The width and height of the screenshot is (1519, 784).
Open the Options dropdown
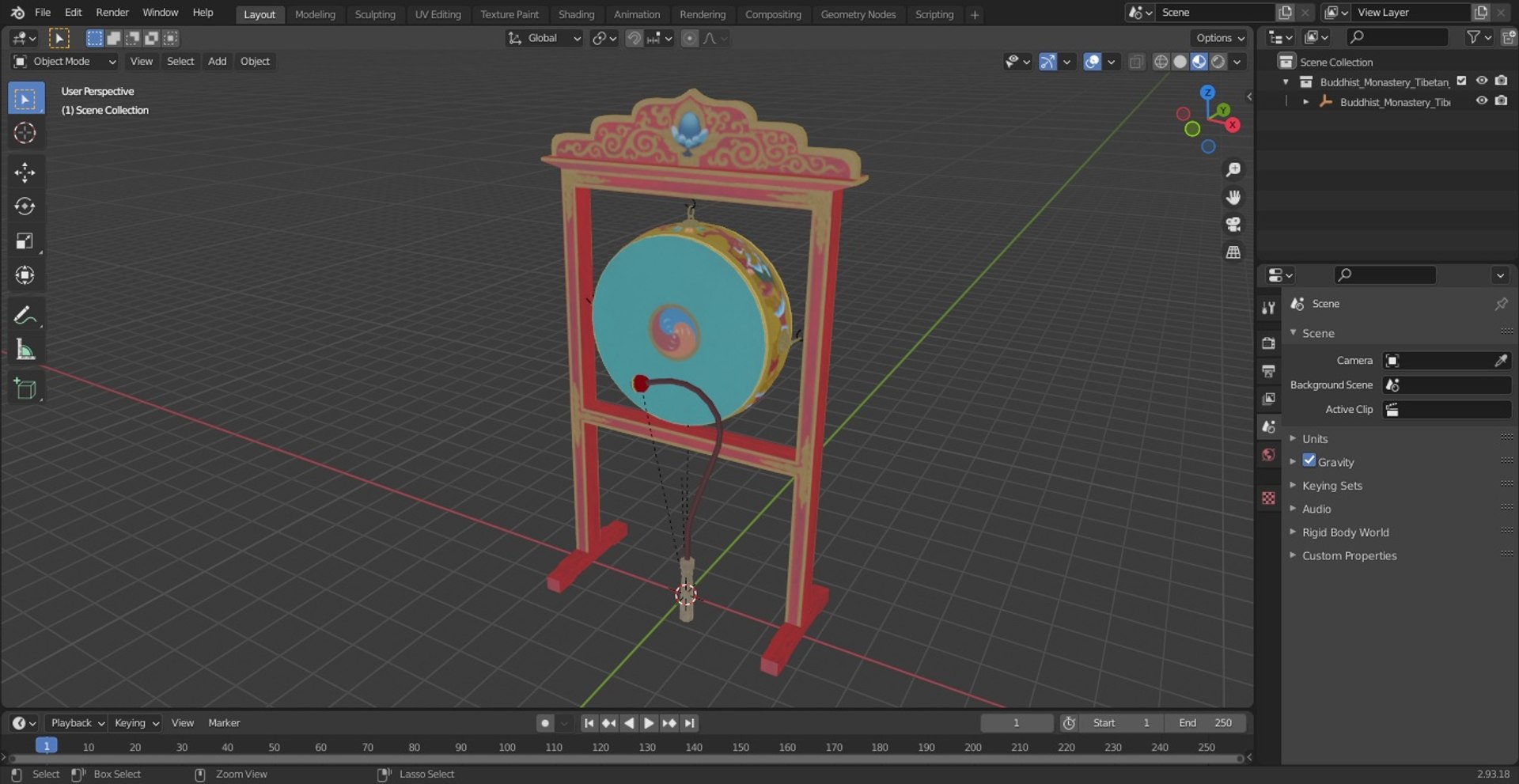[x=1219, y=38]
